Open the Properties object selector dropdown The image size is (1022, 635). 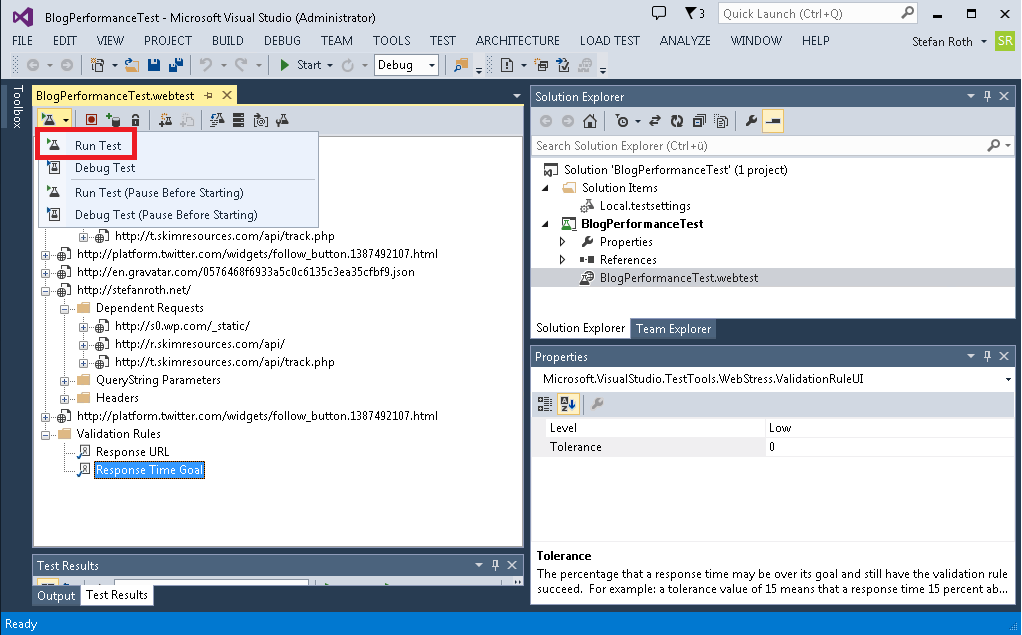[x=1008, y=379]
